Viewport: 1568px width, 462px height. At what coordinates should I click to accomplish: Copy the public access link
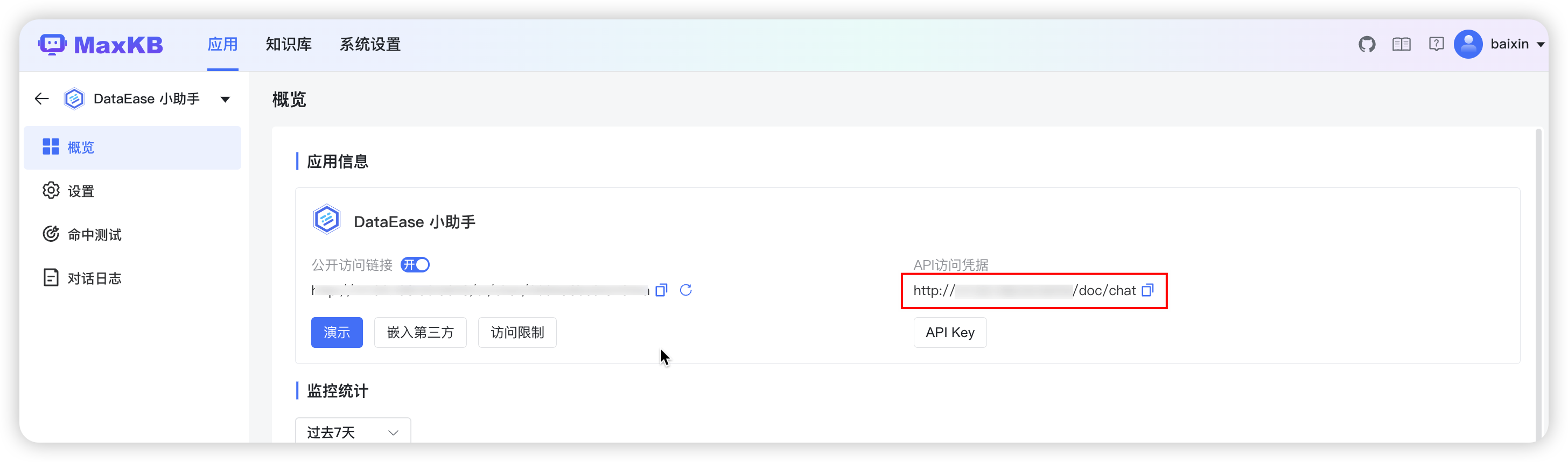pos(661,290)
